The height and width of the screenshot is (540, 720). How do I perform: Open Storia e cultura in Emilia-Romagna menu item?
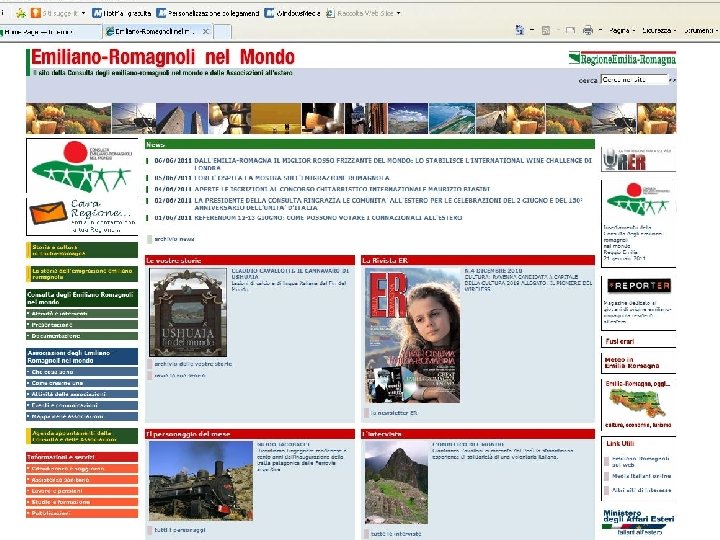[82, 250]
